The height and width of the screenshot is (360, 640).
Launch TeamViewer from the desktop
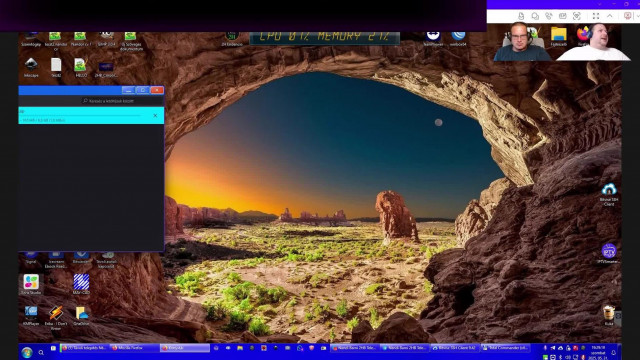coord(433,38)
